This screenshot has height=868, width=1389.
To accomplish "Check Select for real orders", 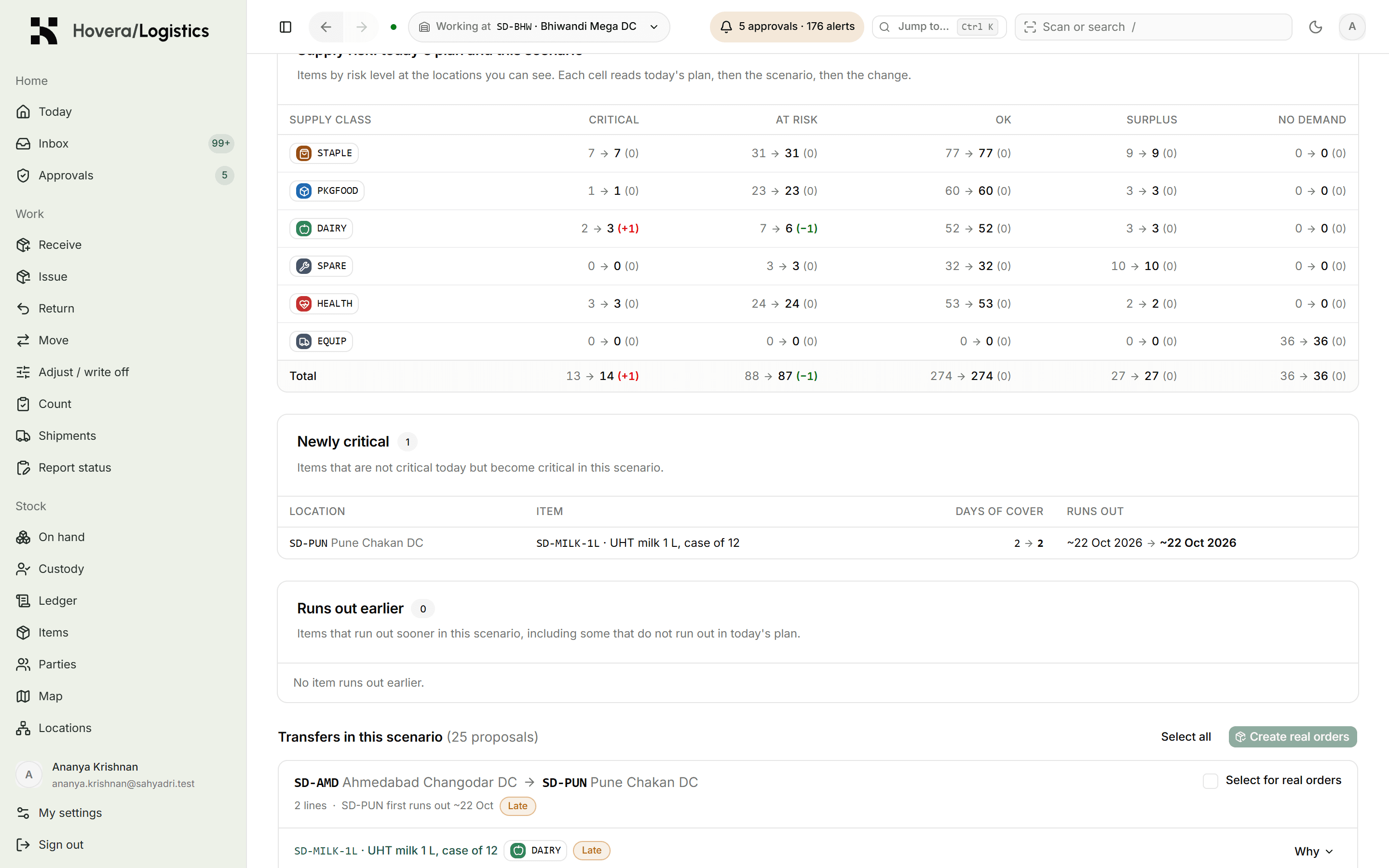I will pos(1210,781).
